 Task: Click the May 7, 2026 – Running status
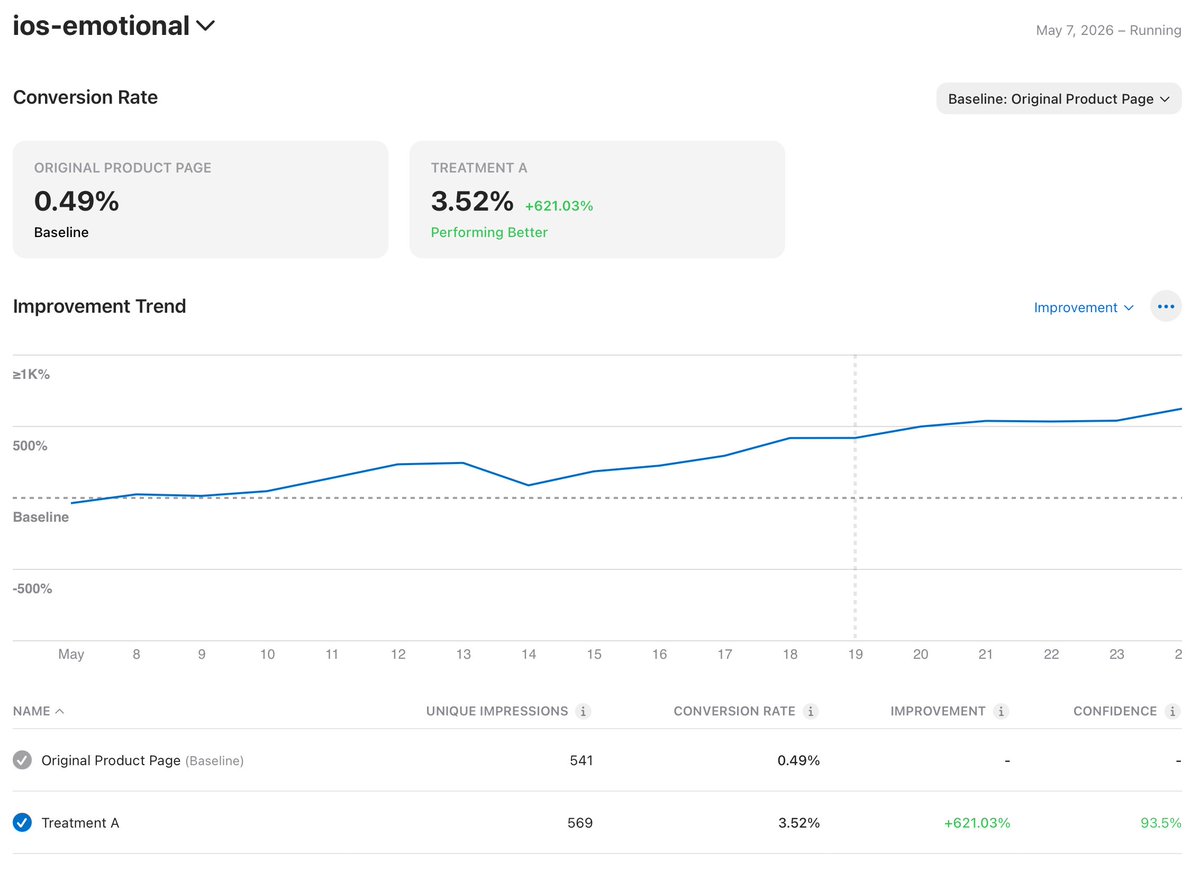(x=1108, y=30)
